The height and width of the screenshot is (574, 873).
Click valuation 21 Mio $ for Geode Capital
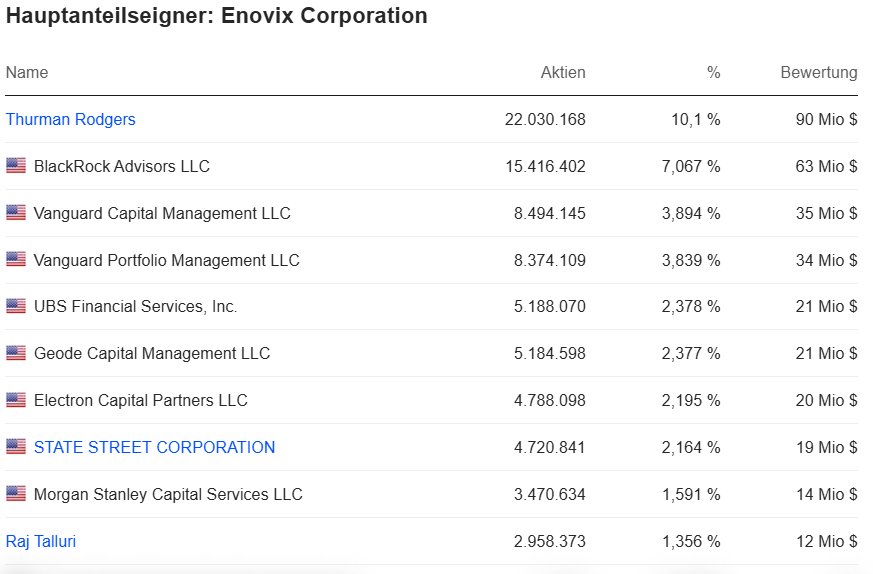(826, 353)
